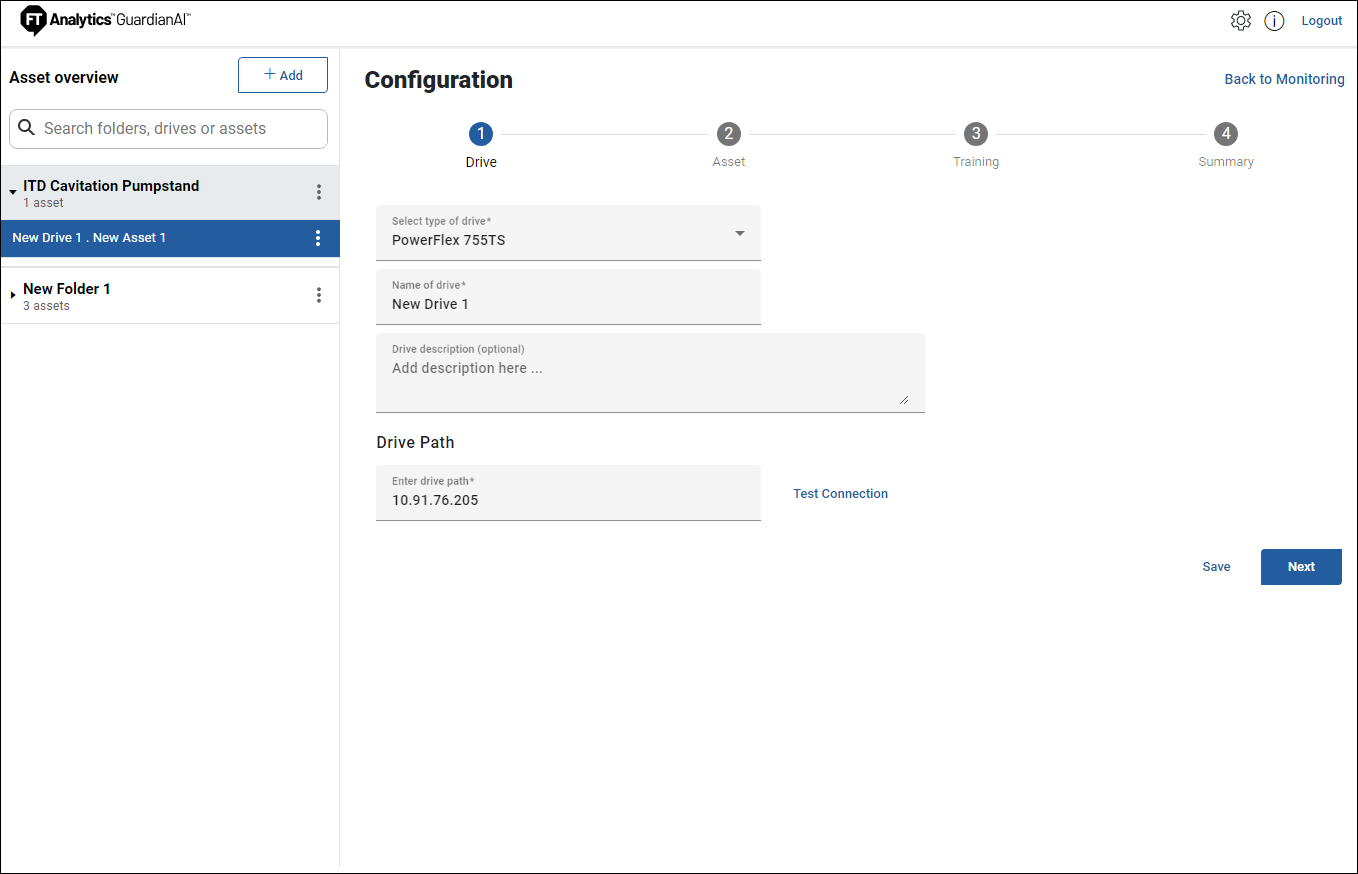Open the settings gear icon
The image size is (1358, 874).
click(x=1240, y=21)
